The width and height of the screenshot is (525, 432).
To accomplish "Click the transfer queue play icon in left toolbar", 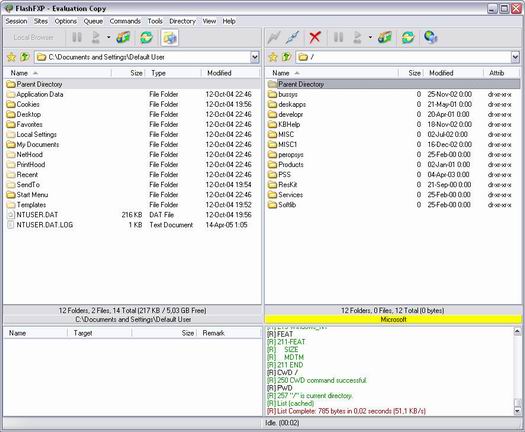I will (x=96, y=38).
